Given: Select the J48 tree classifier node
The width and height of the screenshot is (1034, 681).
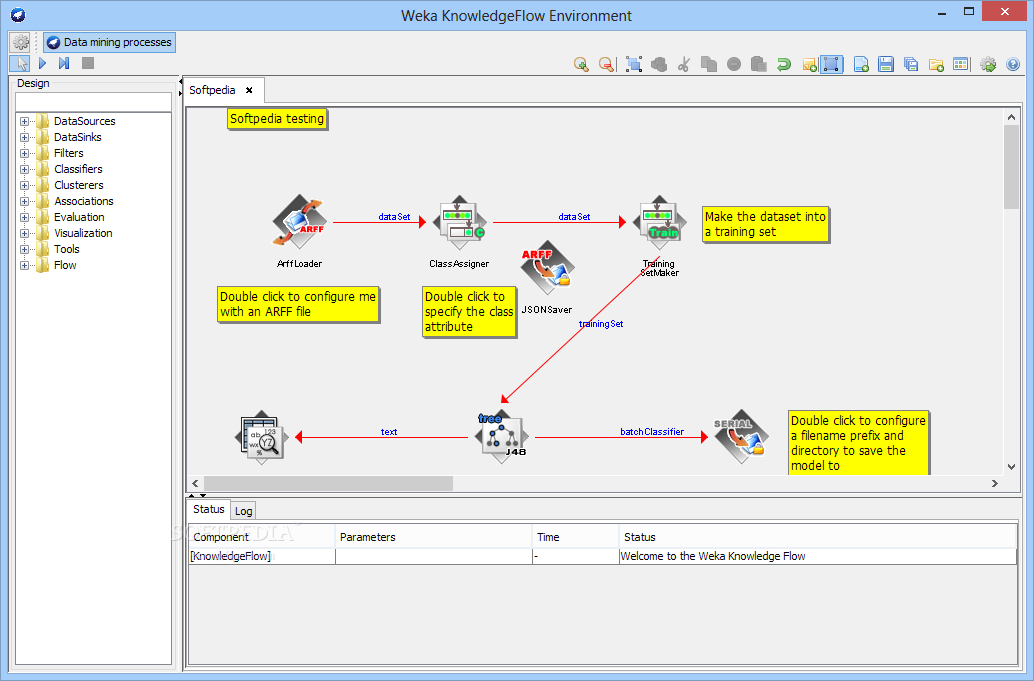Looking at the screenshot, I should pyautogui.click(x=501, y=436).
